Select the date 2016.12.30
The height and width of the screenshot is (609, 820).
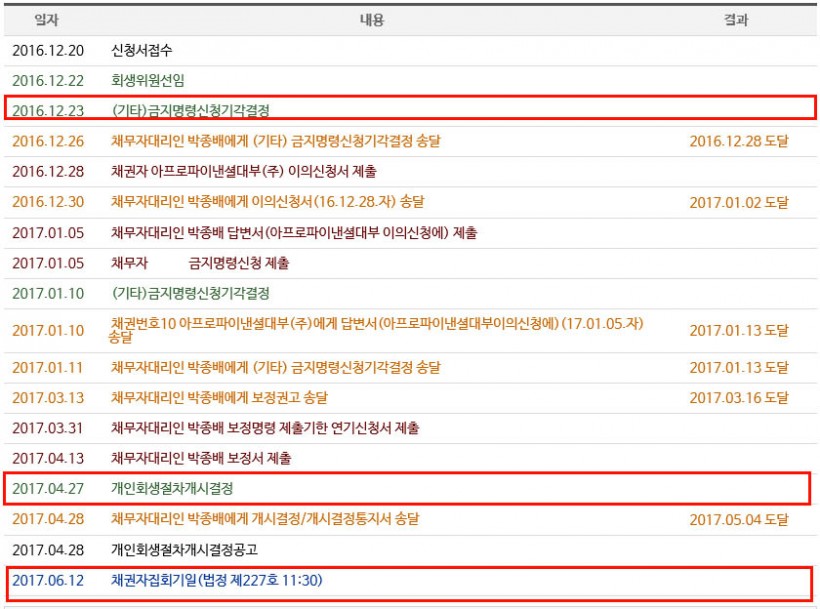coord(48,202)
